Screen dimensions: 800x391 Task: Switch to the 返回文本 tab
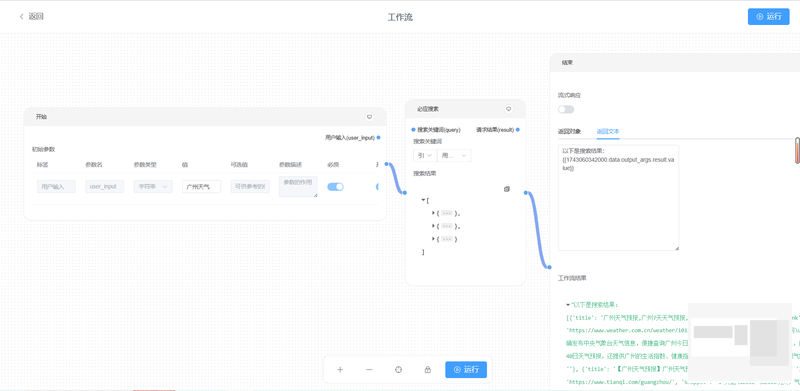608,131
